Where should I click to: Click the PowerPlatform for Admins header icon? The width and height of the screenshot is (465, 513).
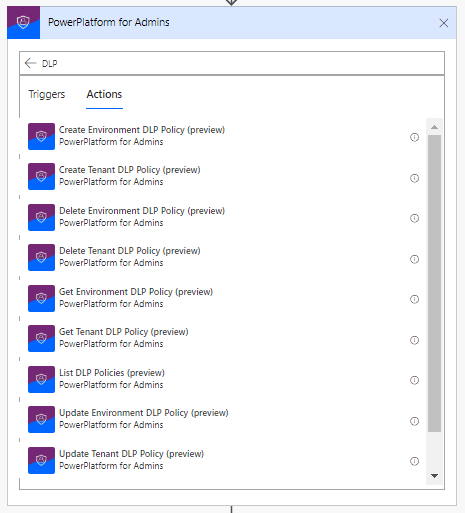pos(23,22)
